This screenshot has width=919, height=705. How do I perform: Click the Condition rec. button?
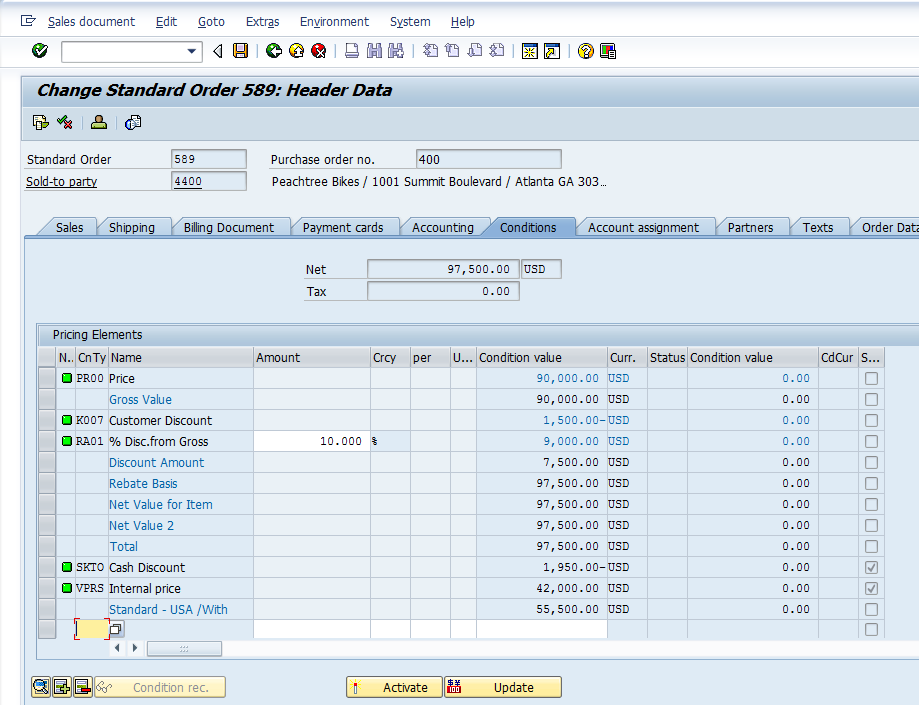pos(160,687)
